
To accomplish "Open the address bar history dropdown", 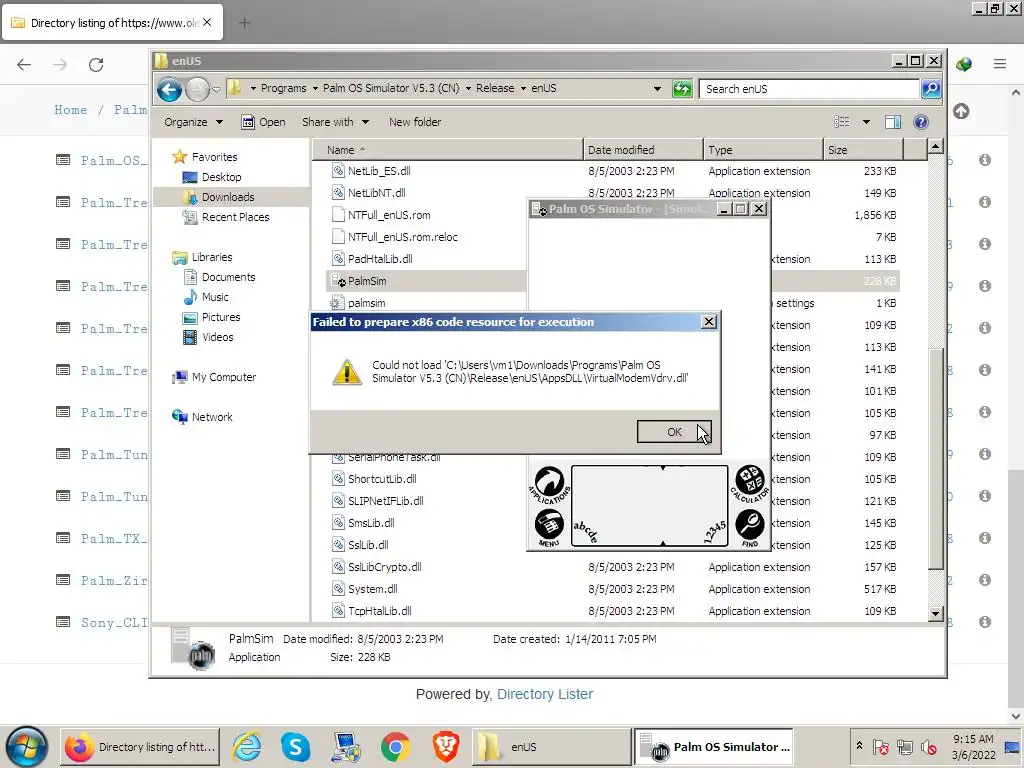I will 657,89.
